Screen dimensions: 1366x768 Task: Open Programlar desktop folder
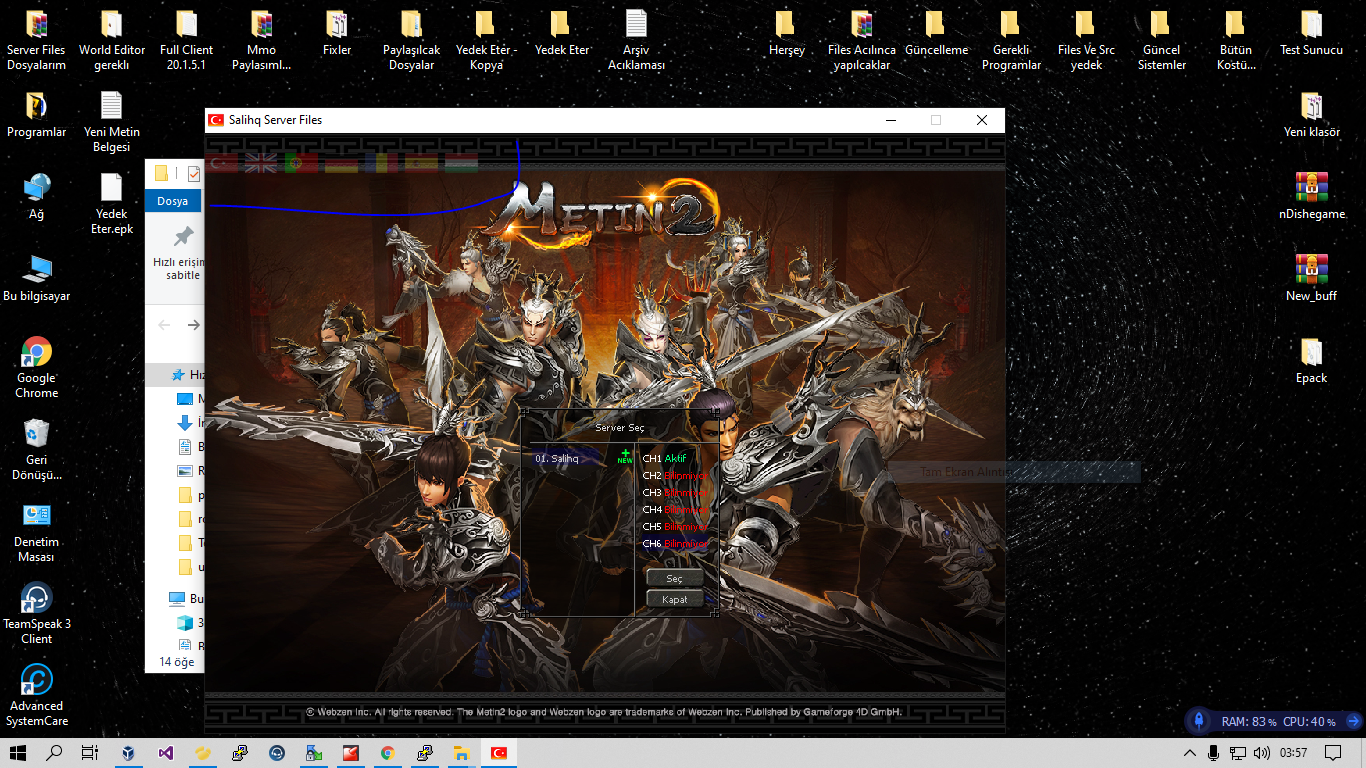36,116
